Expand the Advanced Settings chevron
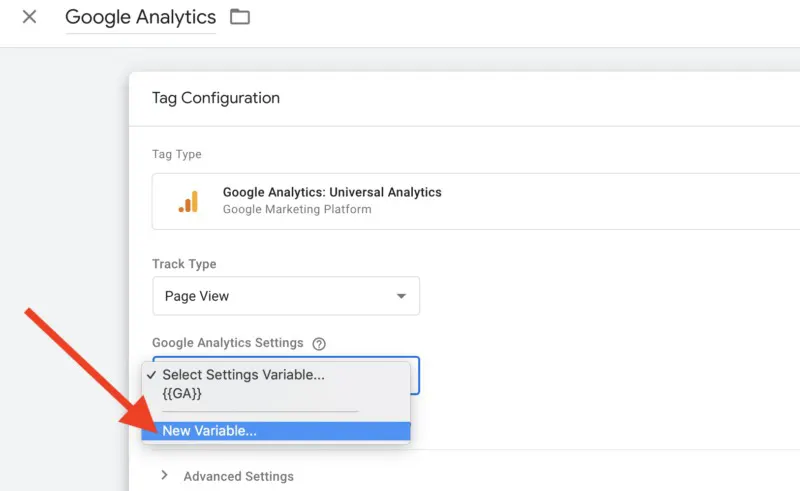Screen dimensions: 800x491 (x=164, y=476)
